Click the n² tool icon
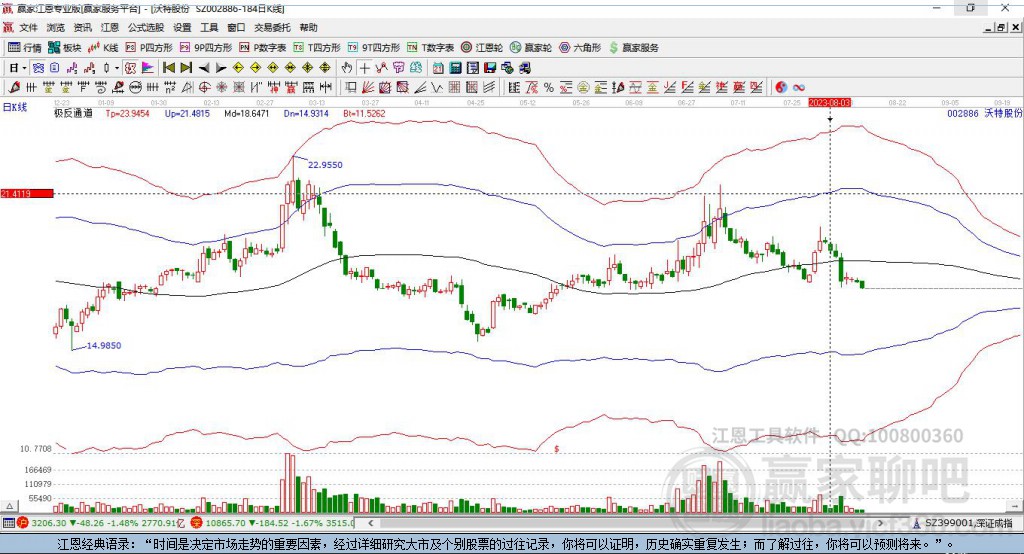 [170, 88]
